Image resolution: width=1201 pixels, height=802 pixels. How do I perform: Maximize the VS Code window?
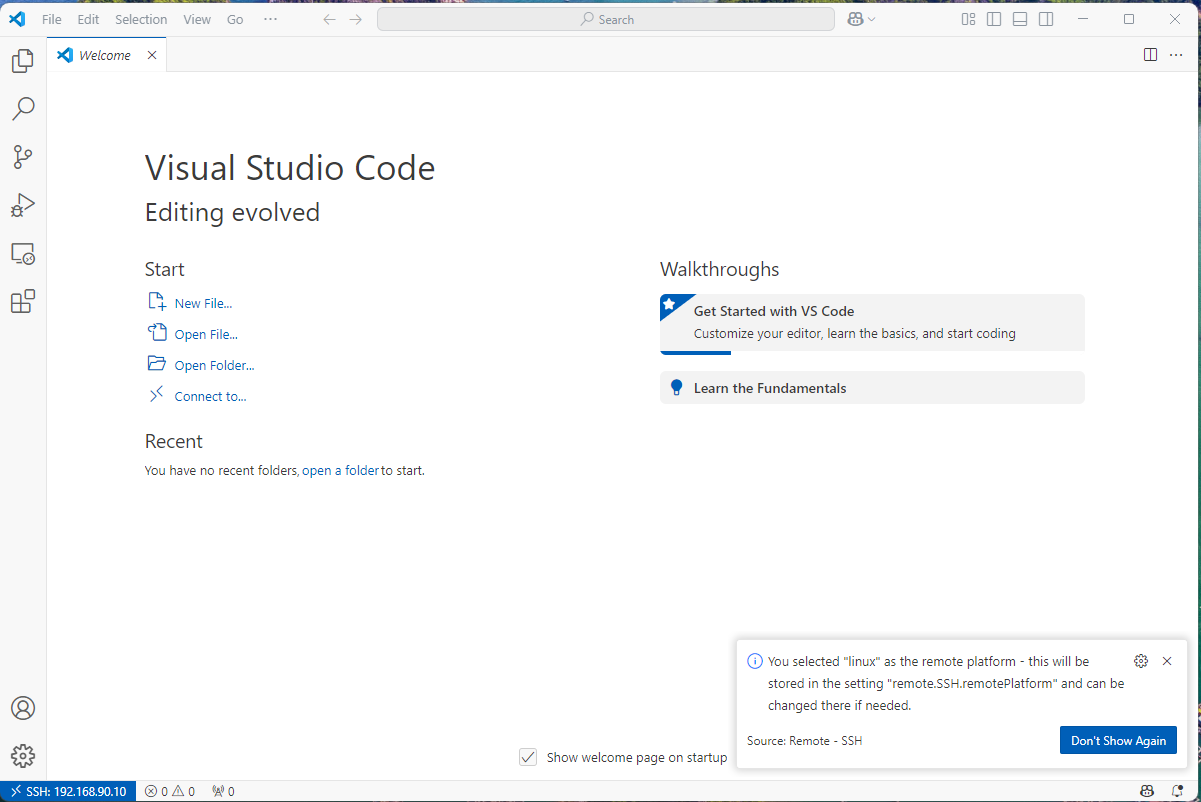[1129, 19]
